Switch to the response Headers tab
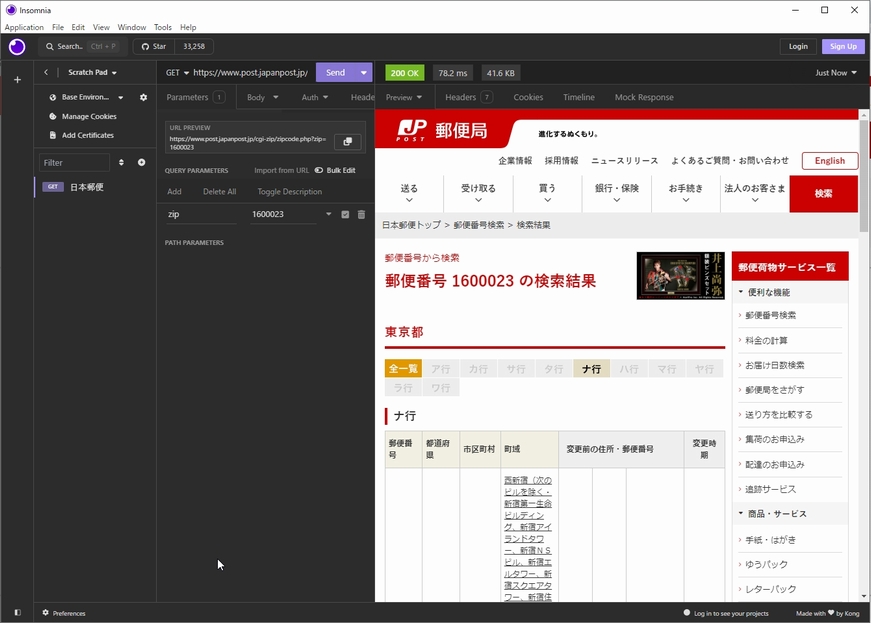 coord(469,97)
